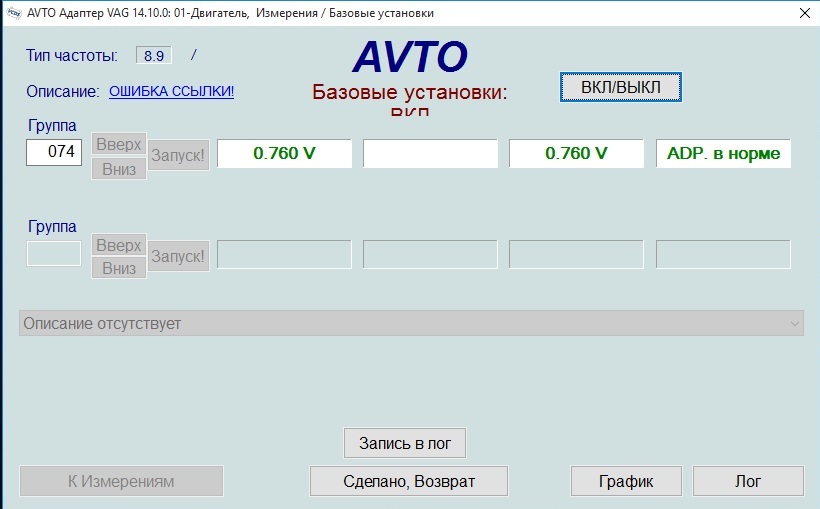The height and width of the screenshot is (509, 820).
Task: Click Вниз button of second group
Action: pyautogui.click(x=119, y=268)
